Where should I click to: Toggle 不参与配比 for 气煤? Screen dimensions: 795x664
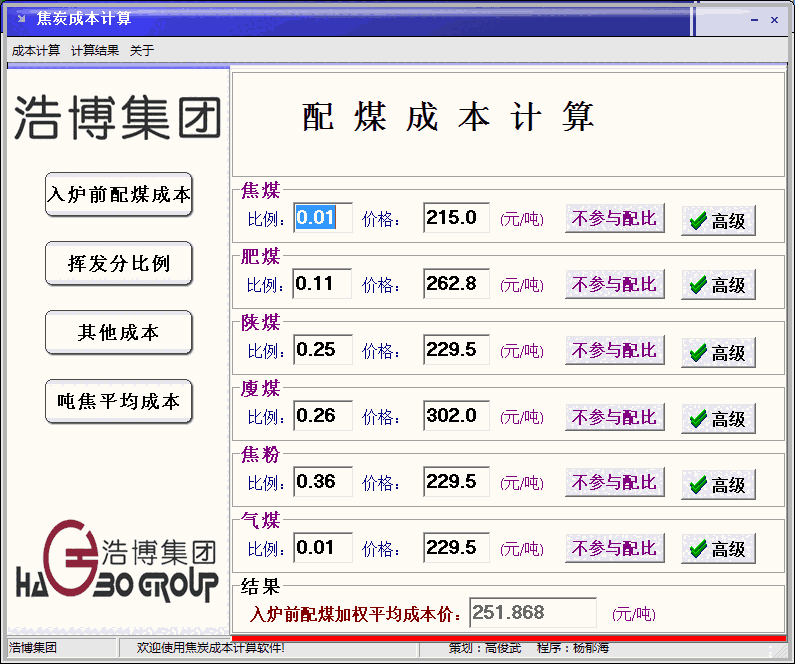coord(615,548)
